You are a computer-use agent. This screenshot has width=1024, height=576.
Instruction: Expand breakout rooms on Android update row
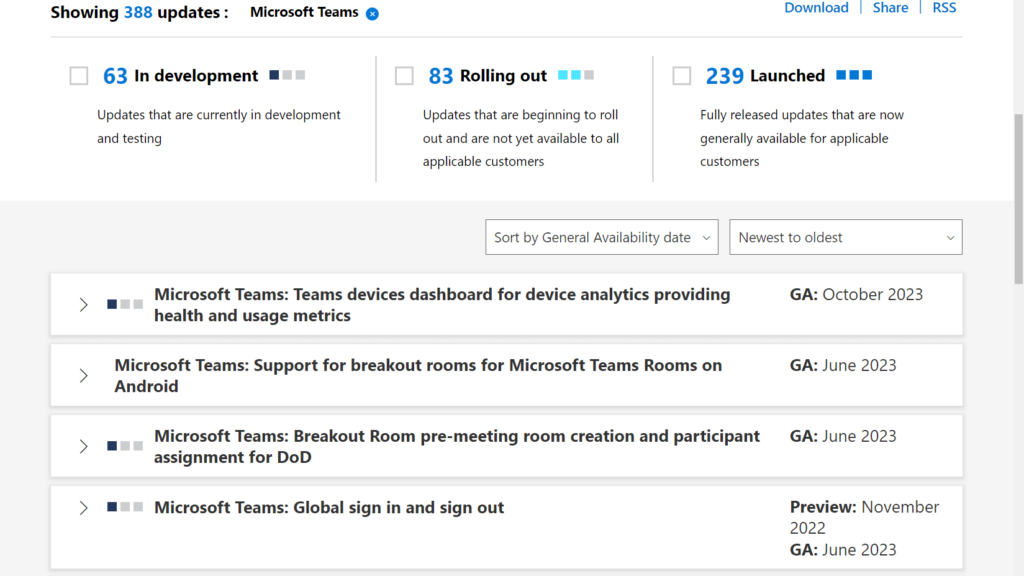(x=84, y=376)
